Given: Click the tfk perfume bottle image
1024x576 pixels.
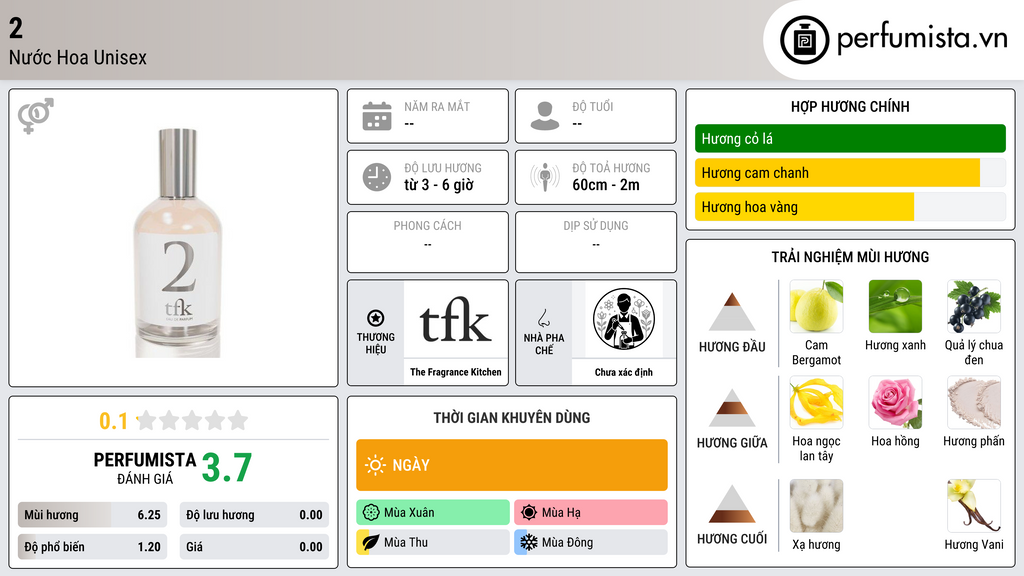Looking at the screenshot, I should (x=178, y=243).
